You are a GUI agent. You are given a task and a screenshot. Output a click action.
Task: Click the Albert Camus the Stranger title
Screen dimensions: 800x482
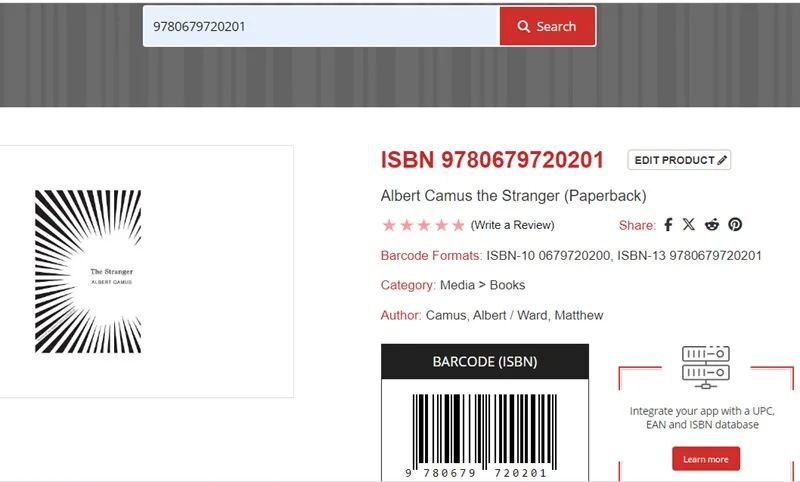(x=513, y=196)
